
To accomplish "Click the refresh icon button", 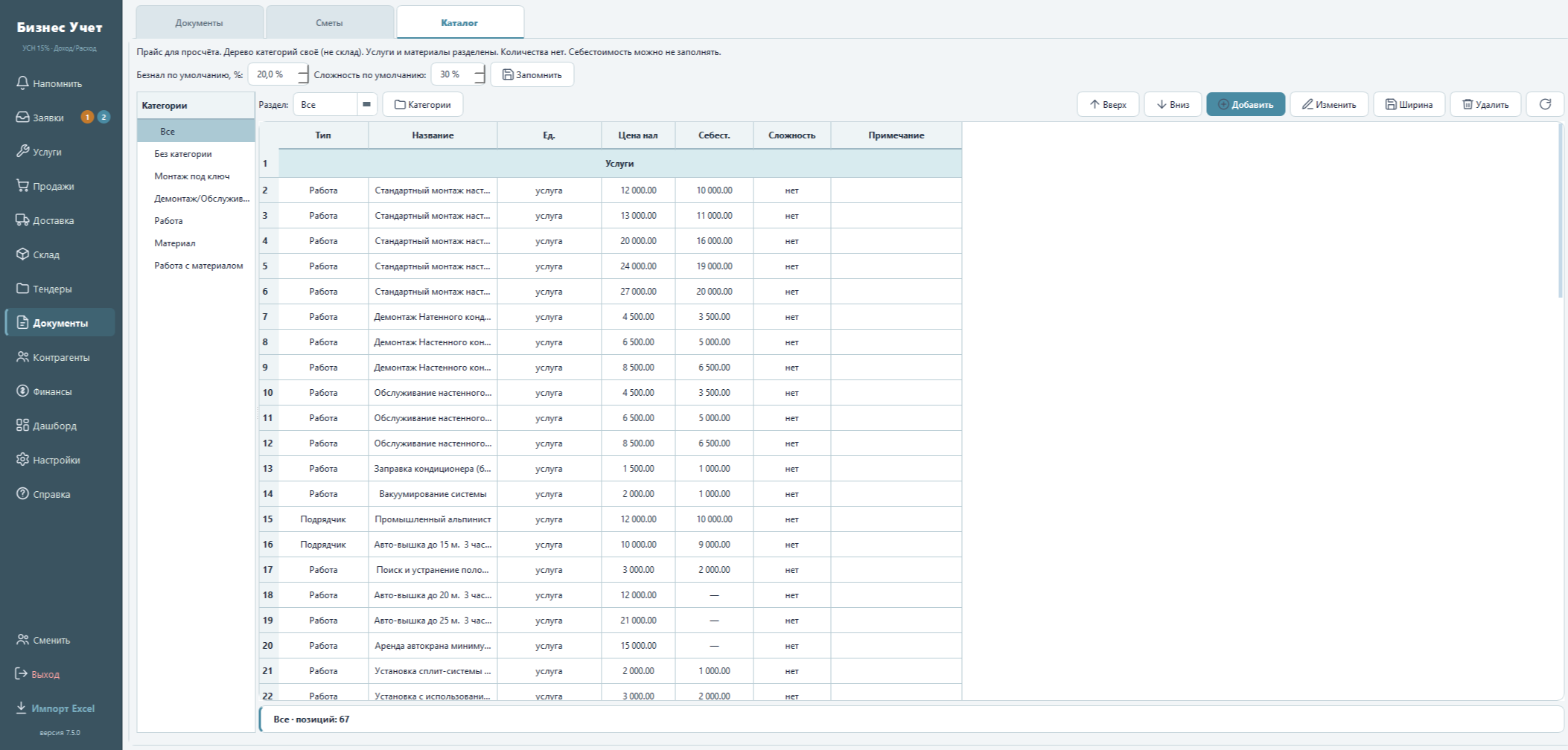I will [x=1545, y=104].
